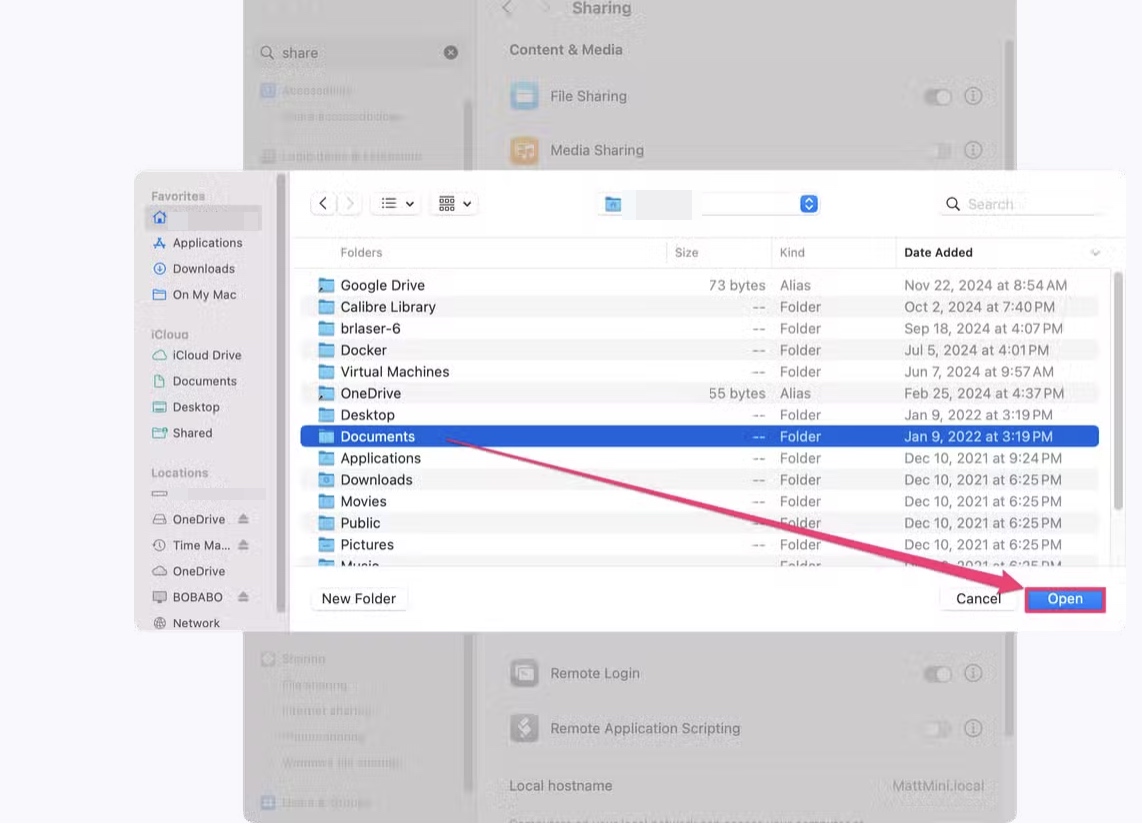The height and width of the screenshot is (824, 1142).
Task: Select the Downloads folder in file list
Action: (699, 479)
